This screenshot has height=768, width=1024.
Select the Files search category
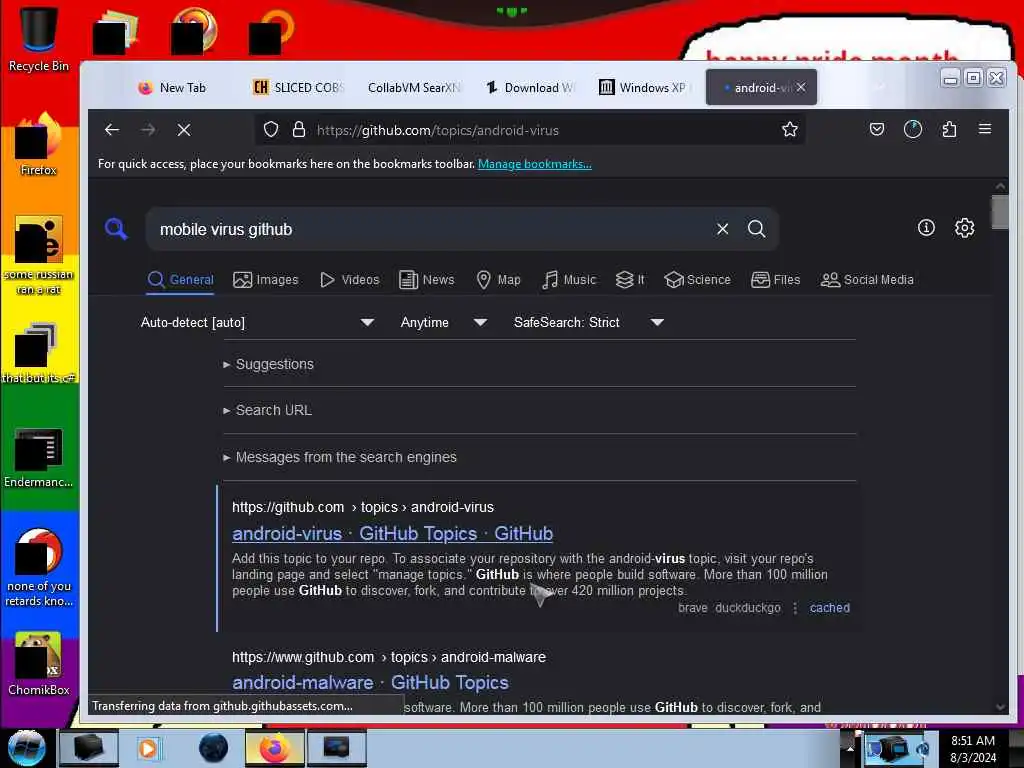[776, 280]
